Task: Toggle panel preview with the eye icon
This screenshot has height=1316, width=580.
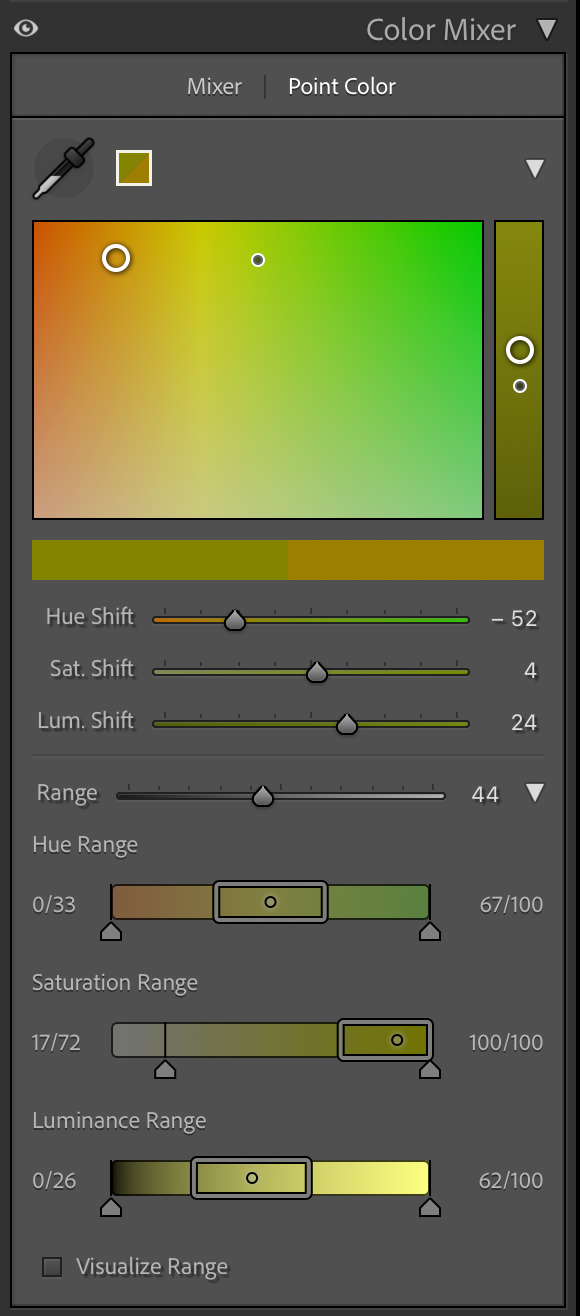Action: (27, 28)
